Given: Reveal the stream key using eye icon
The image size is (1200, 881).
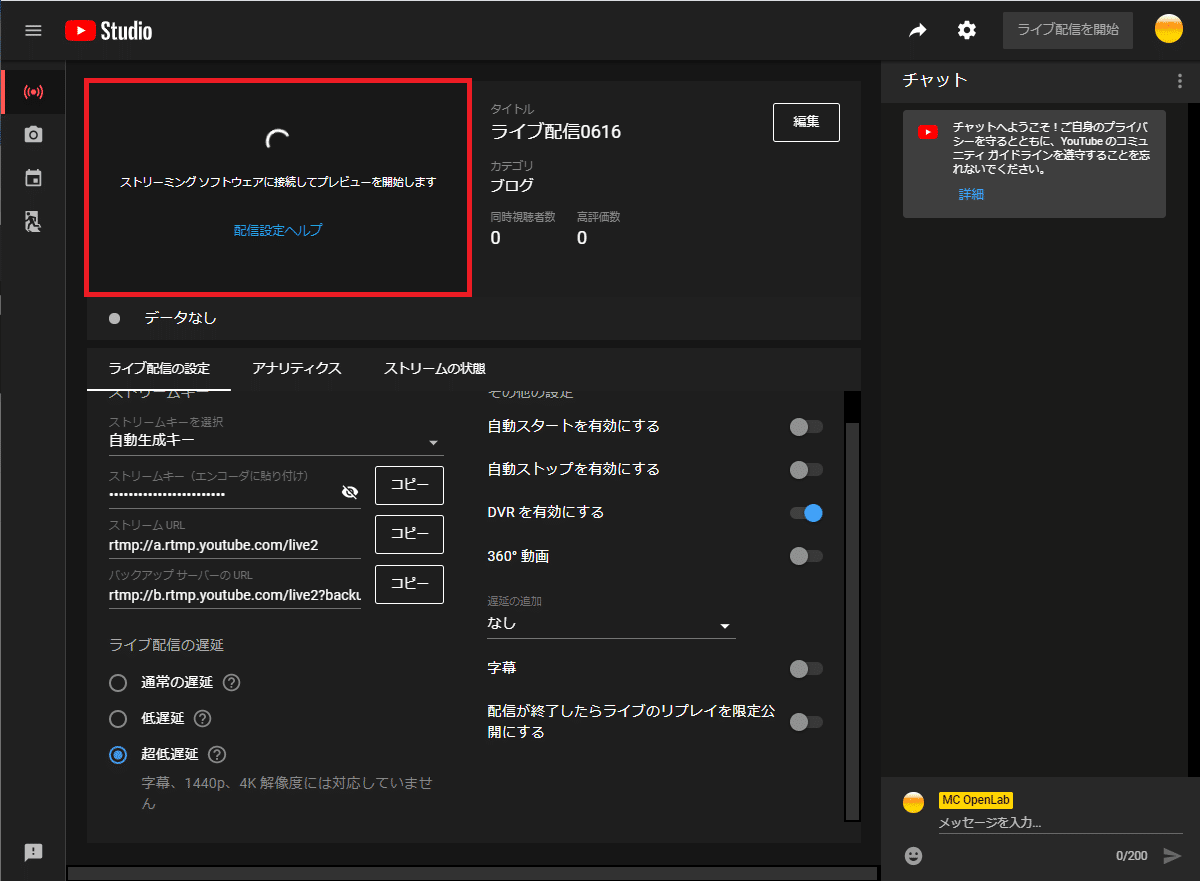Looking at the screenshot, I should (x=350, y=491).
